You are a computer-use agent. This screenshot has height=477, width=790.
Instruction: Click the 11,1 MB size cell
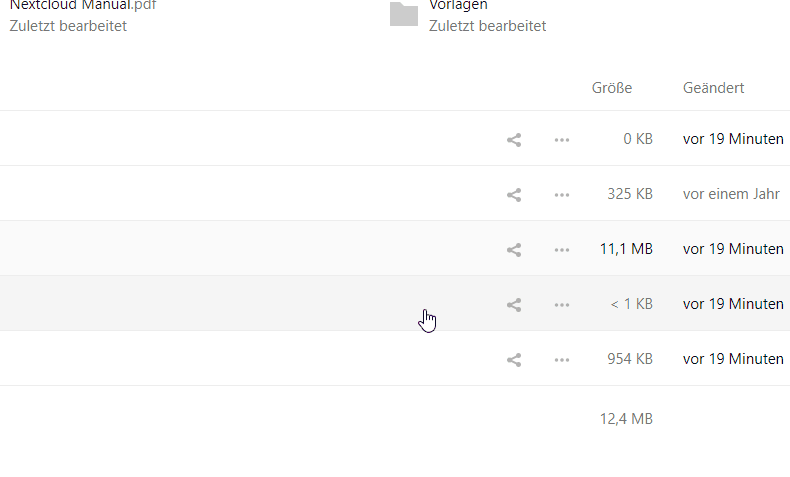(x=626, y=249)
